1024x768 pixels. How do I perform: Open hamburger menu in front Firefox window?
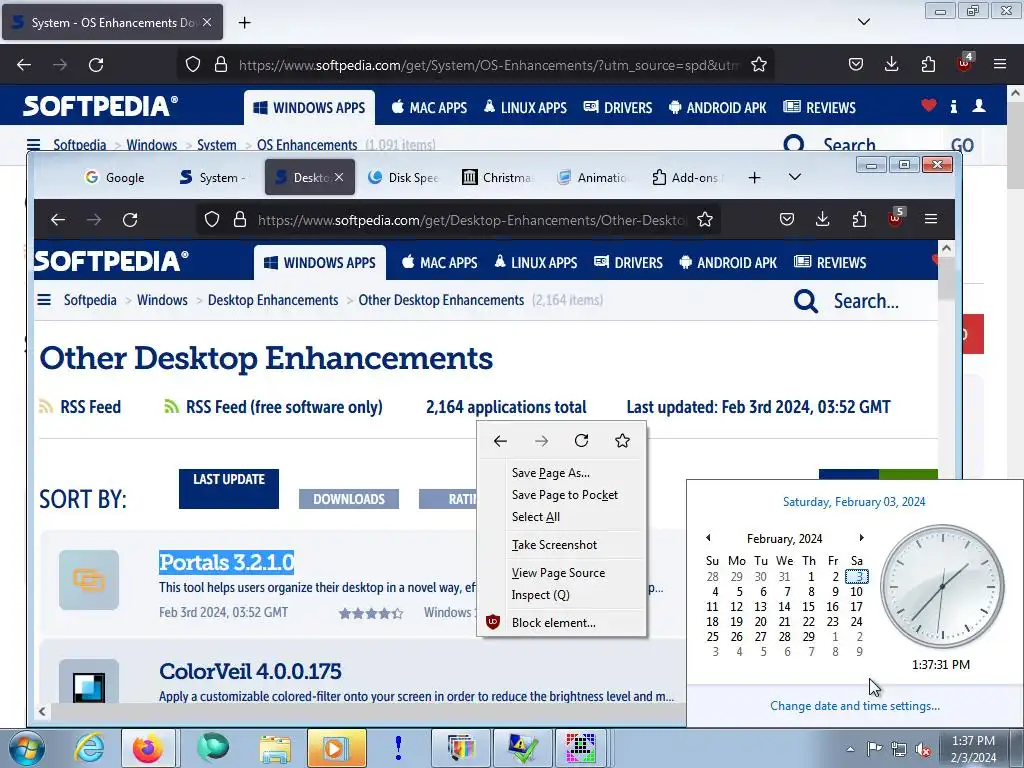[x=931, y=219]
